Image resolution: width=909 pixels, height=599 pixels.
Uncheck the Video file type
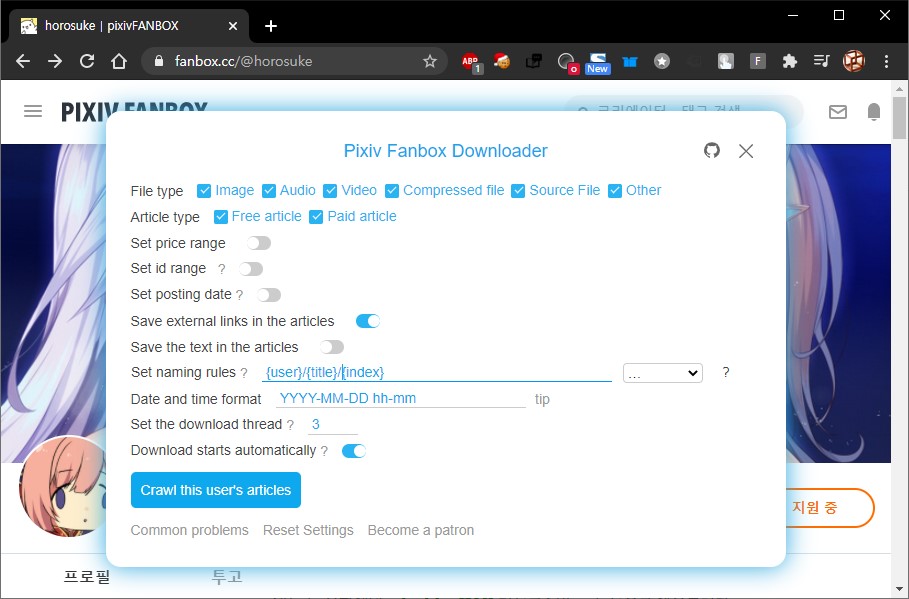pos(330,191)
